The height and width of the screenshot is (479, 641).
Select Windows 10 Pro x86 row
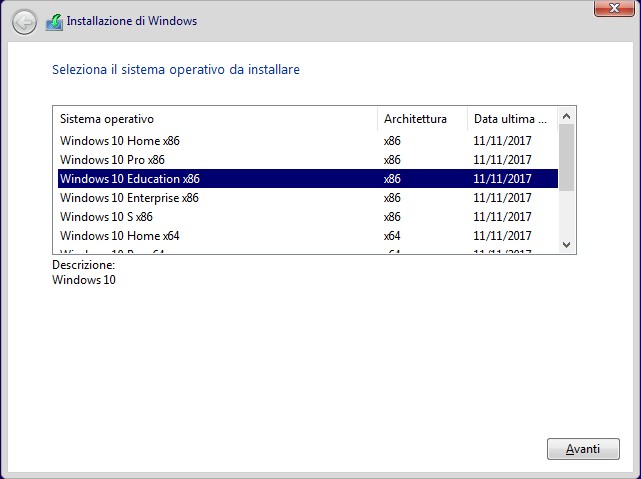(x=308, y=159)
